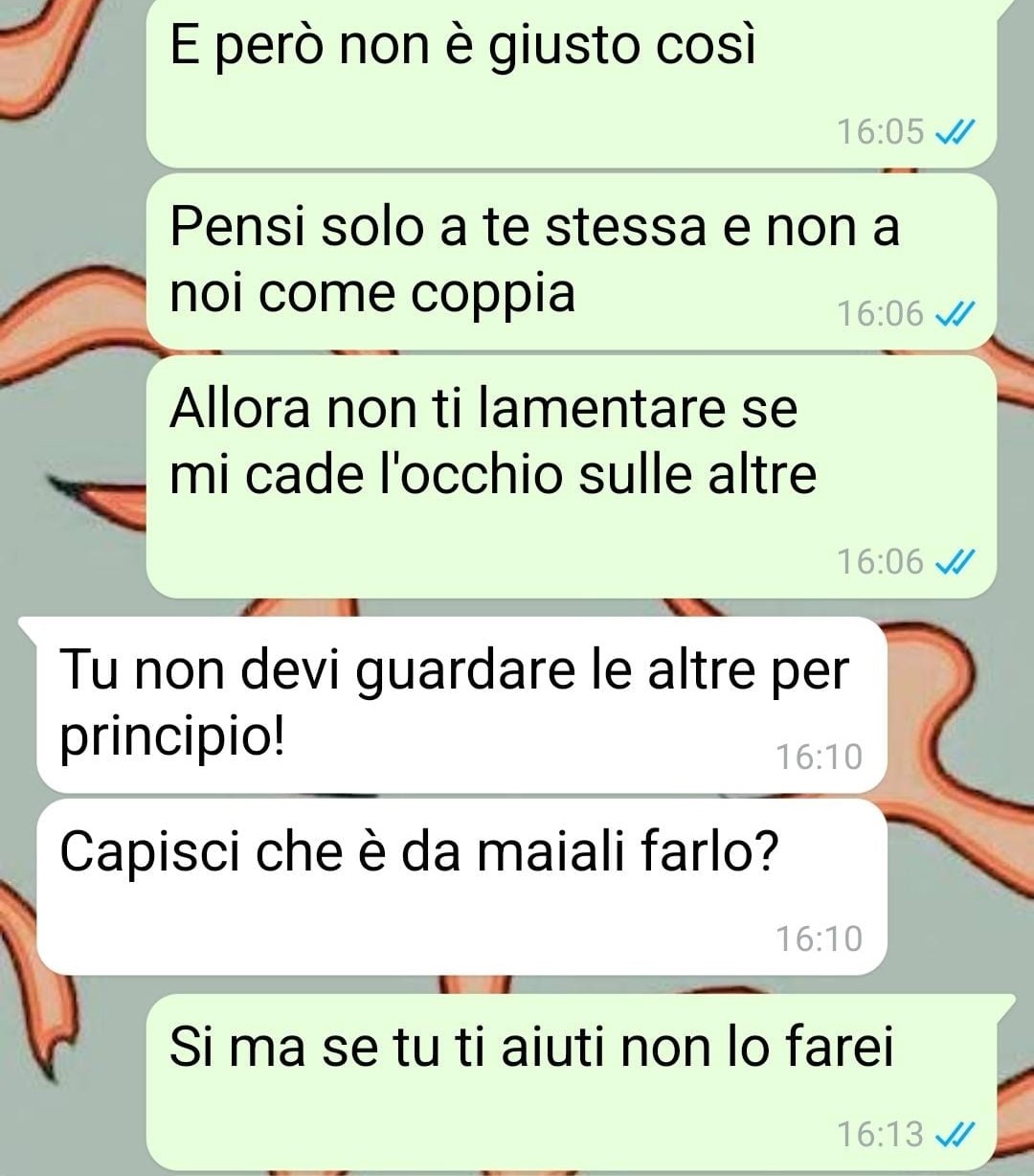1034x1176 pixels.
Task: Tap the blue read ticks beside 16:05
Action: [954, 131]
